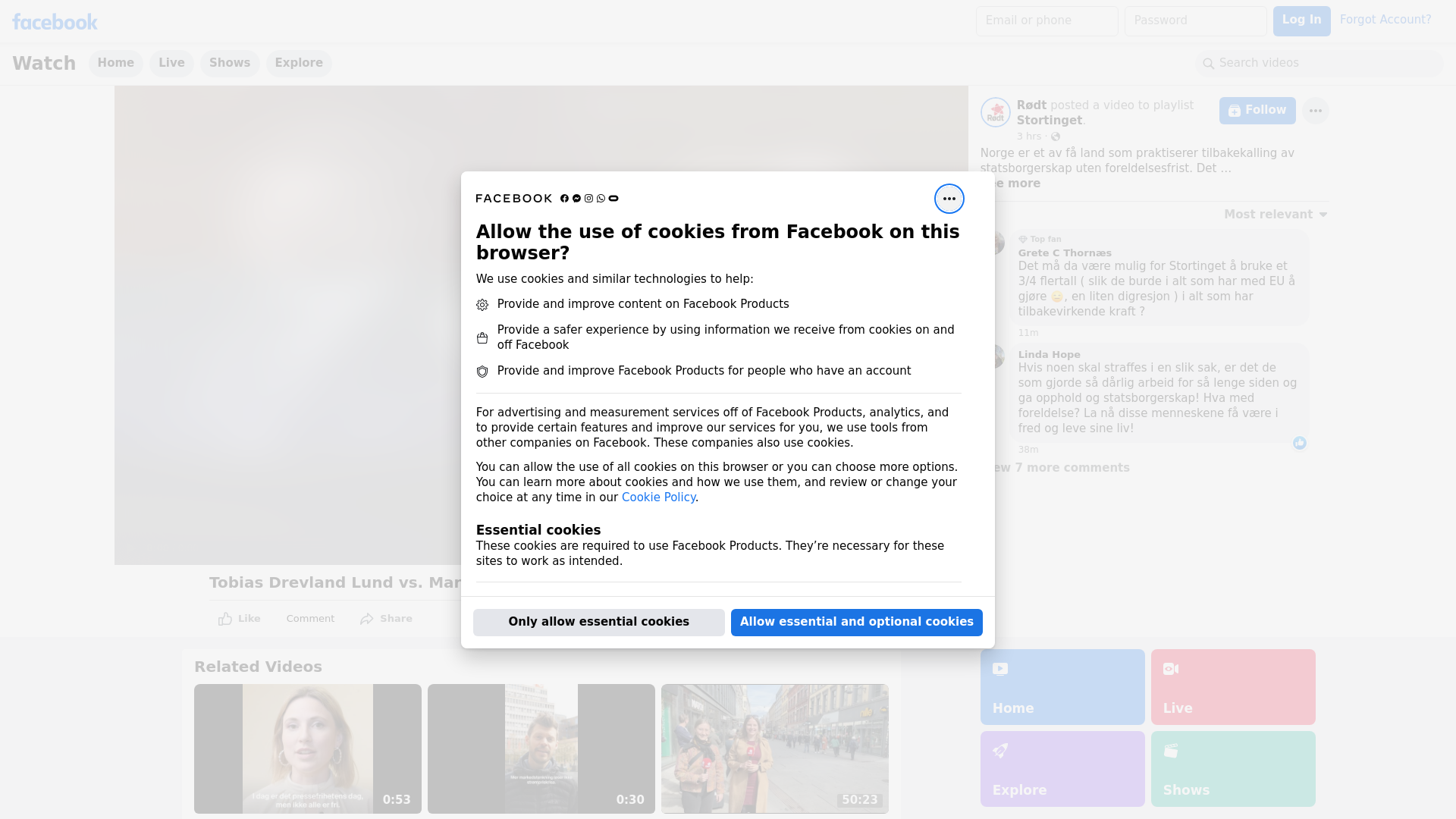Click the Top fan badge icon
This screenshot has height=819, width=1456.
[x=1022, y=239]
